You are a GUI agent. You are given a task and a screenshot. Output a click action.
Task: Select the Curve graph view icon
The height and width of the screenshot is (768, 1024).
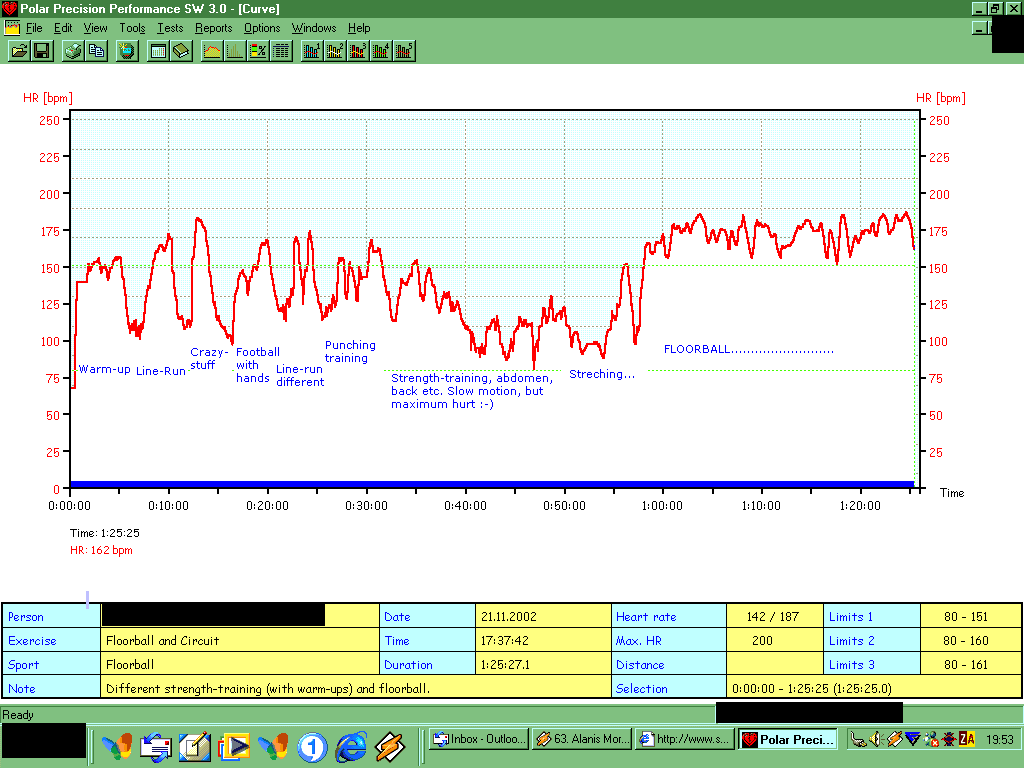coord(212,51)
